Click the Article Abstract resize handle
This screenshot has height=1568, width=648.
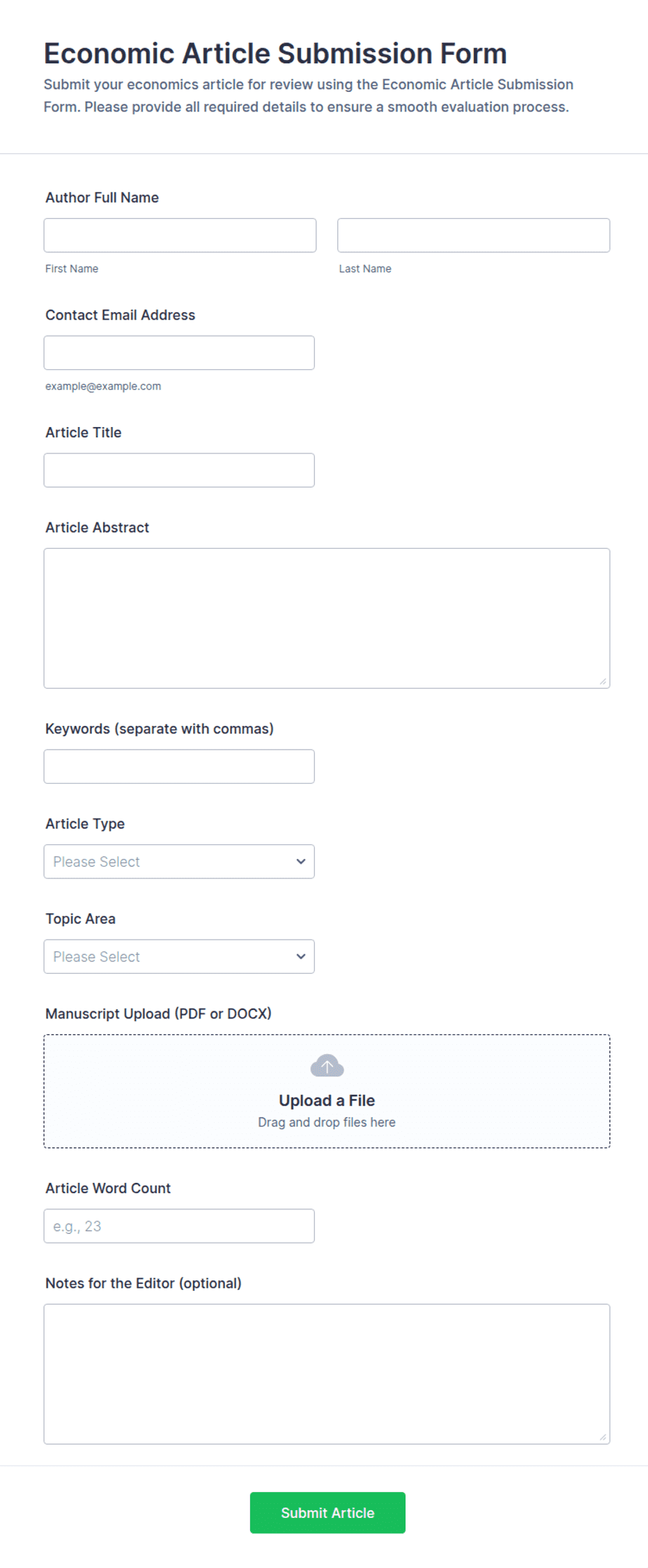[603, 681]
